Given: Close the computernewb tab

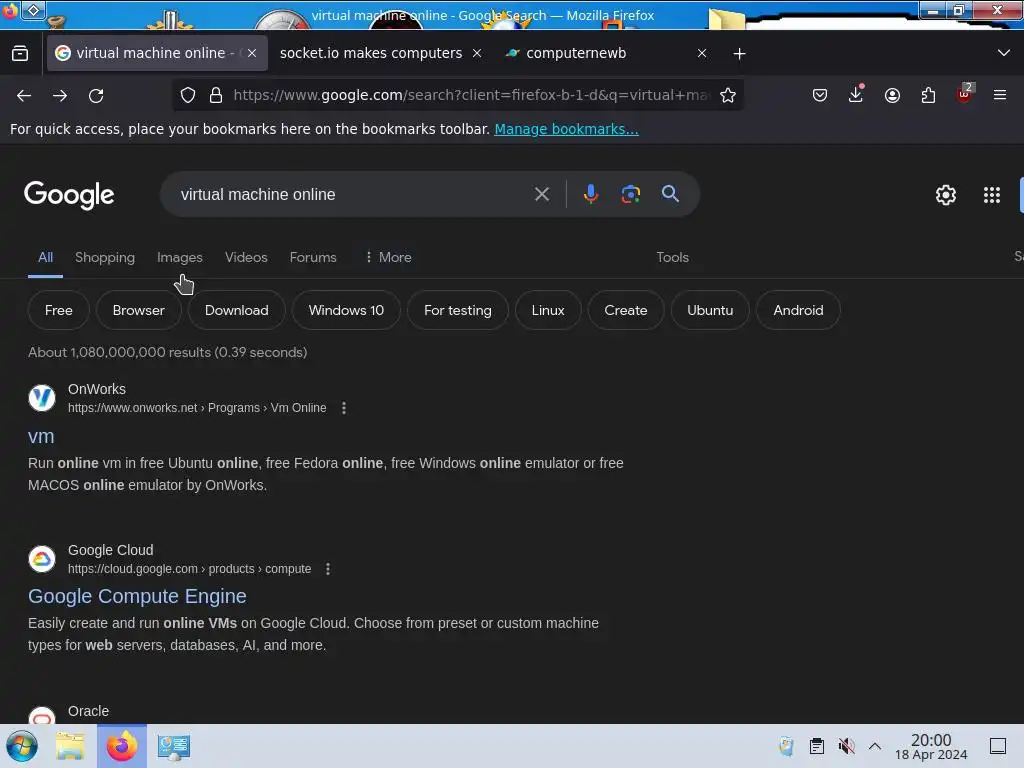Looking at the screenshot, I should click(x=702, y=54).
